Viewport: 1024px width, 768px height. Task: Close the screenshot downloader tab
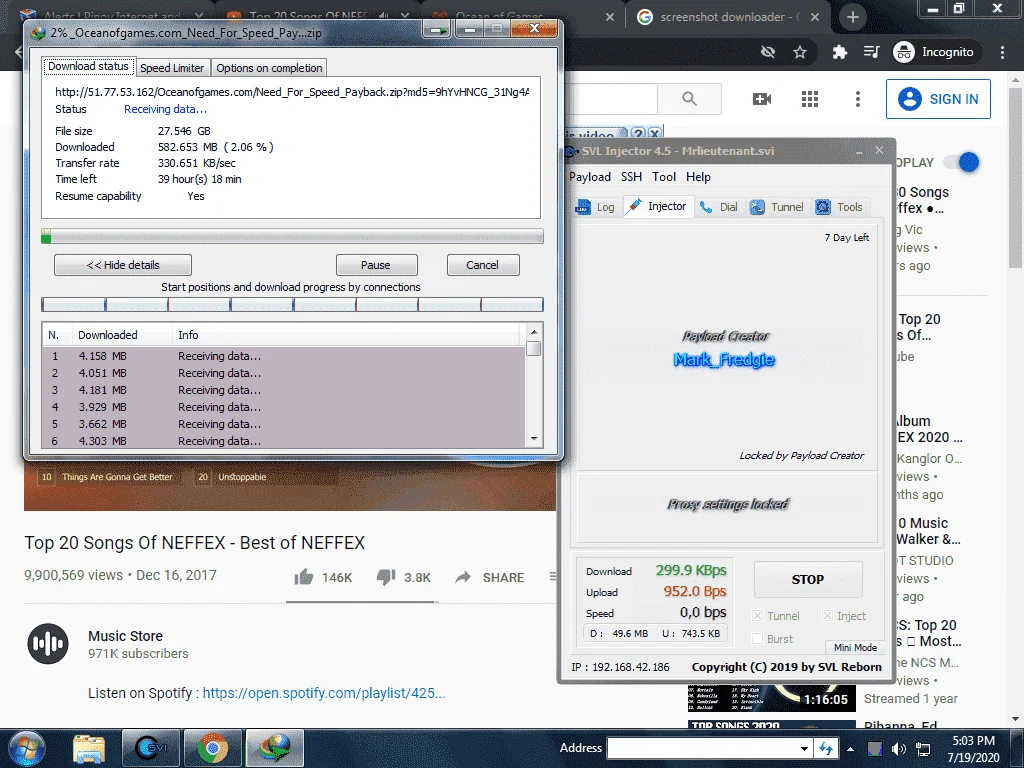(x=814, y=17)
